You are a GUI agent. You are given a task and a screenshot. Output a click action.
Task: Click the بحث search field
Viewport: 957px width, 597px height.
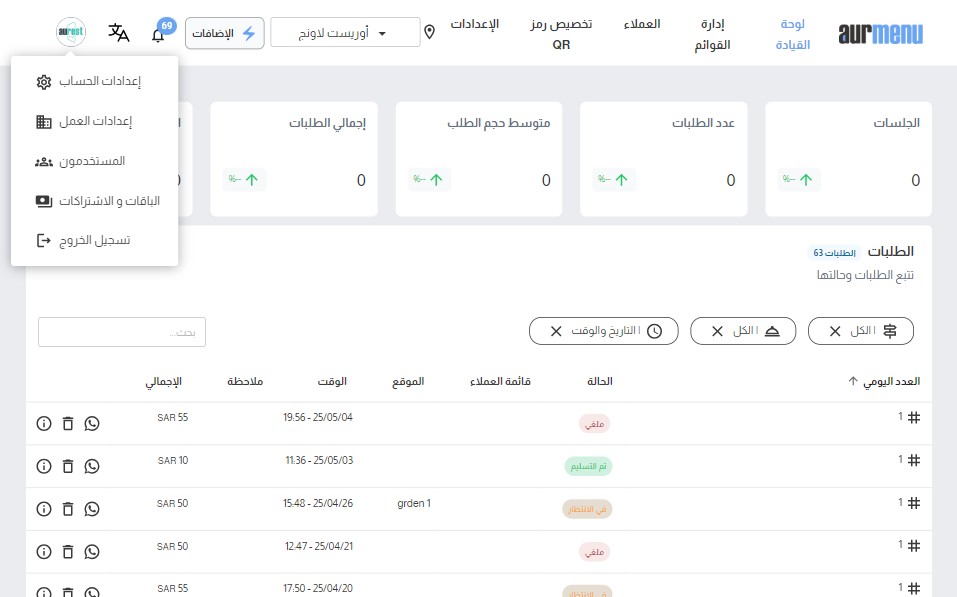(122, 332)
